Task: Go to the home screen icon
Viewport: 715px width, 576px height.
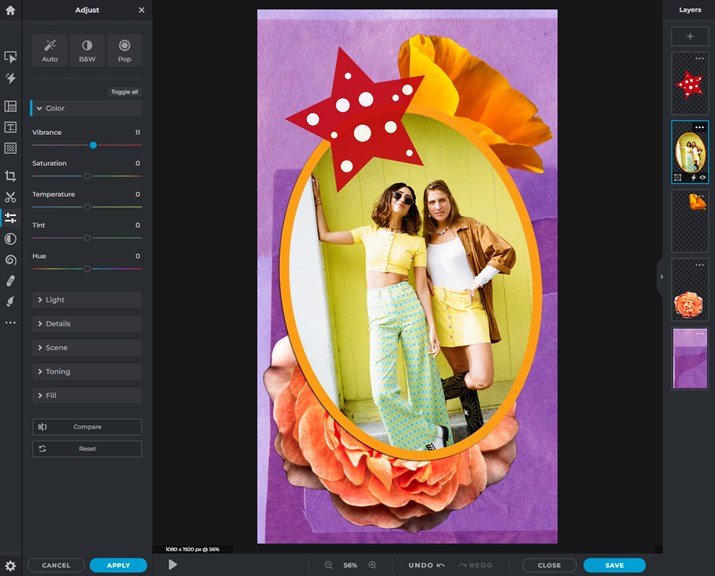Action: [10, 10]
